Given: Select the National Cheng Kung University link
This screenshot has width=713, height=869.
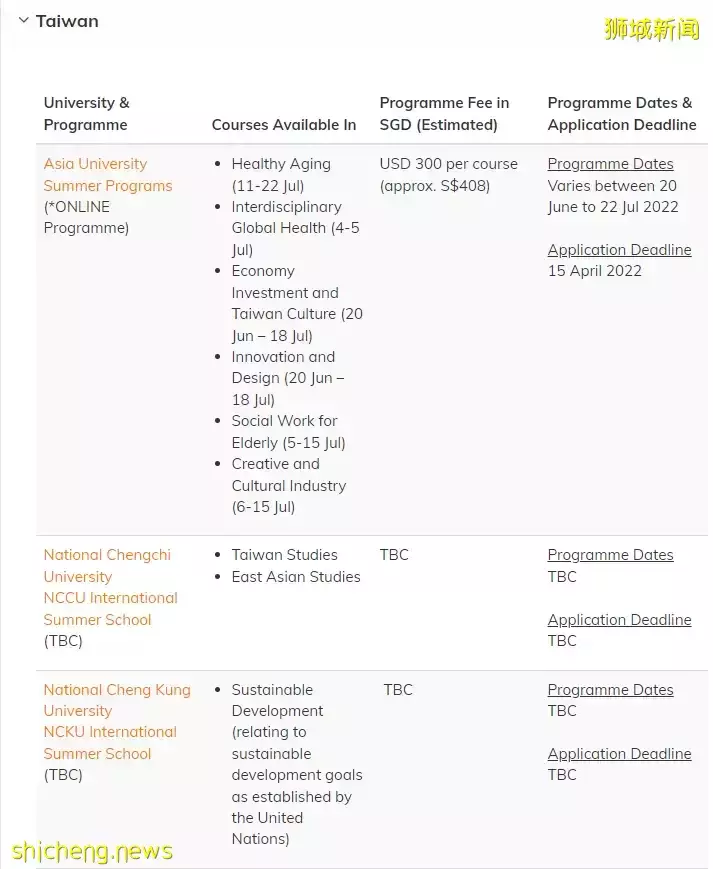Looking at the screenshot, I should [x=117, y=700].
